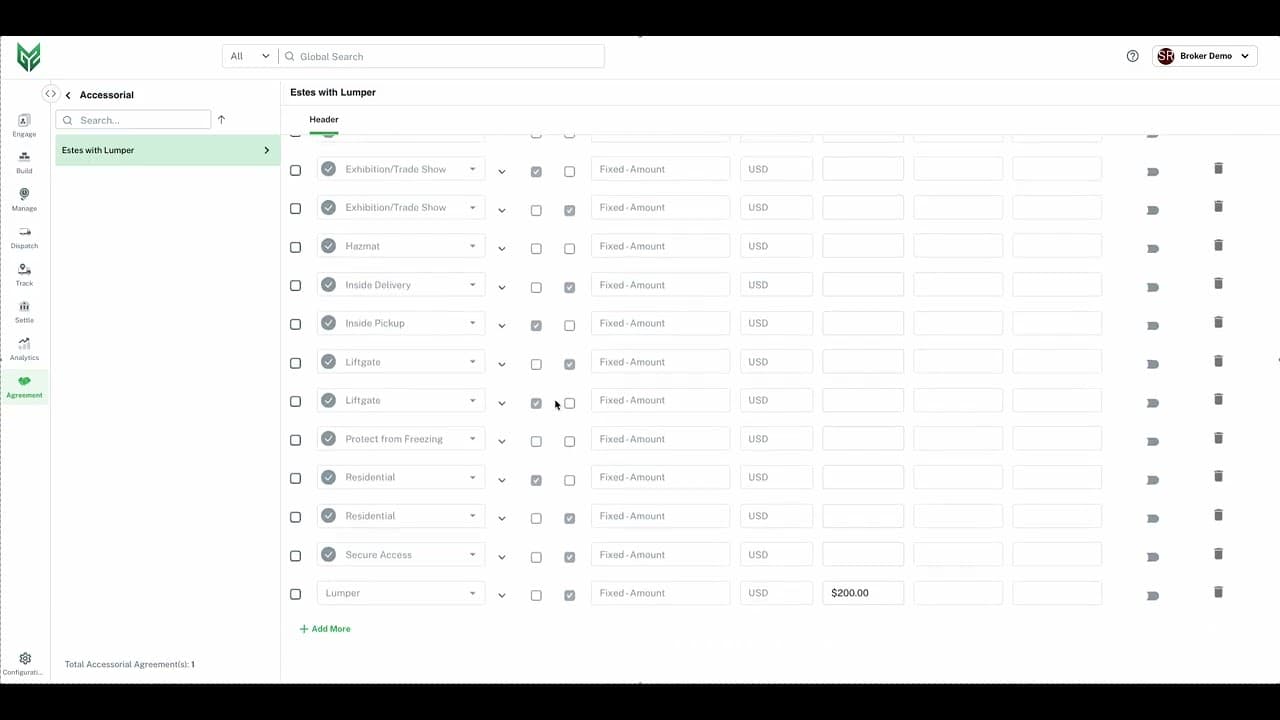Uncheck the checked box on Secure Access row

(x=569, y=557)
